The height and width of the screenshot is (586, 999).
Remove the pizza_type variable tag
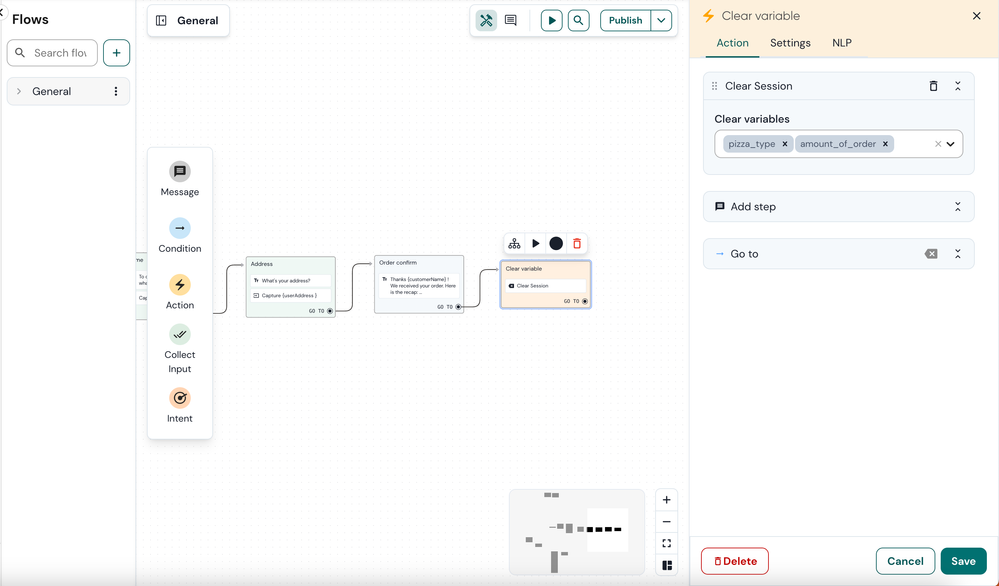[785, 144]
